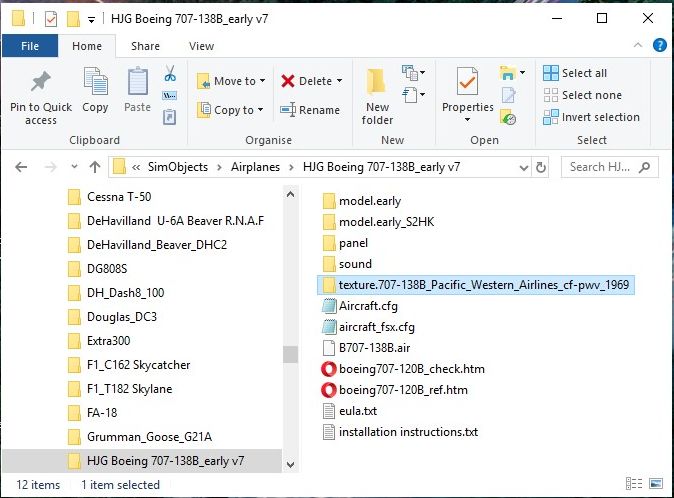
Task: Switch to Large icons view icon
Action: (x=656, y=484)
